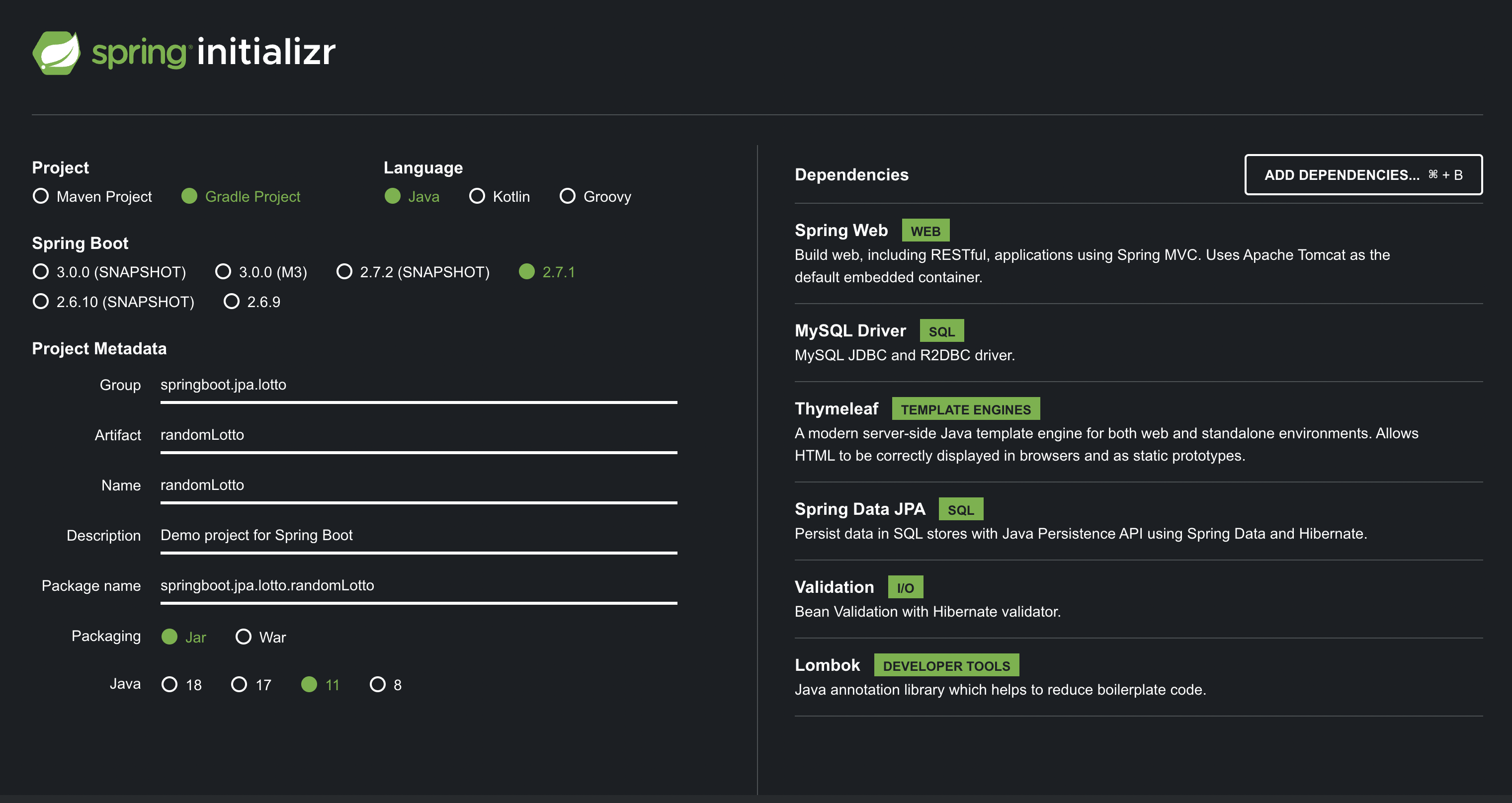Click the Project Metadata heading
The height and width of the screenshot is (803, 1512).
(99, 349)
